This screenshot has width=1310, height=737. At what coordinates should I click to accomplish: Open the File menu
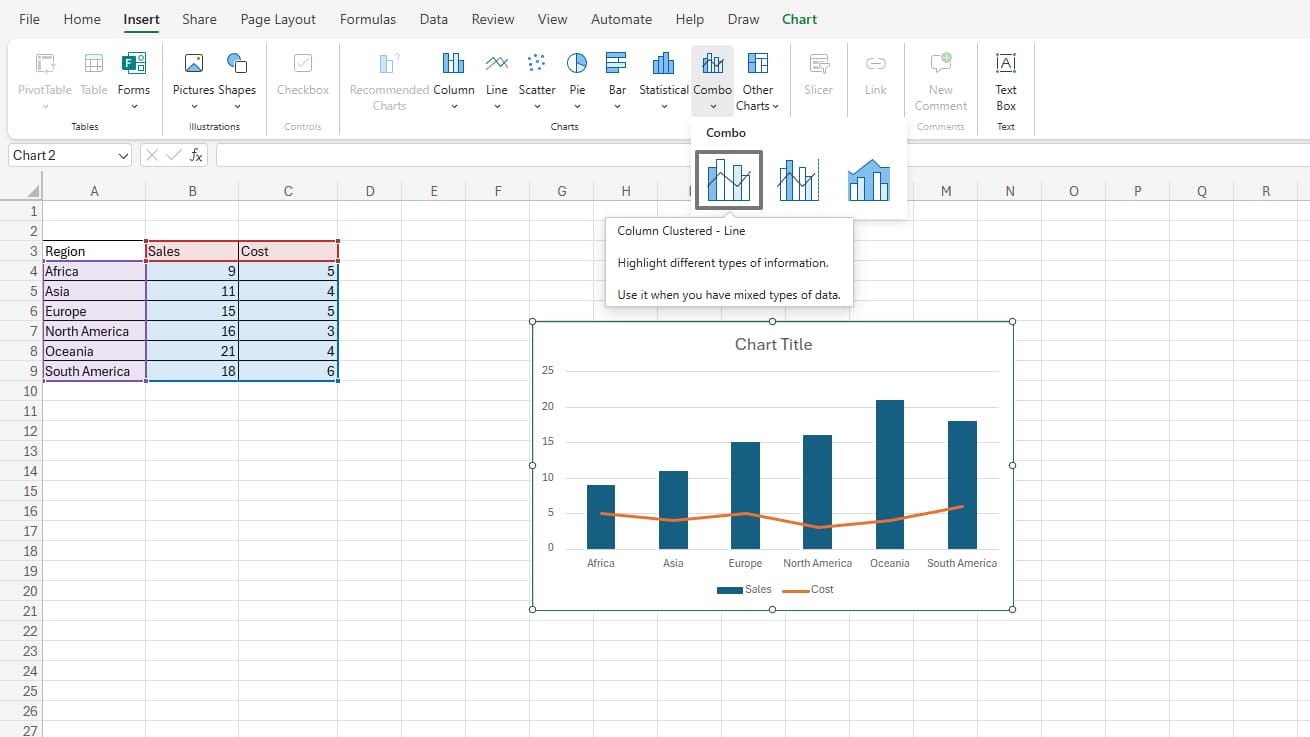(x=30, y=19)
